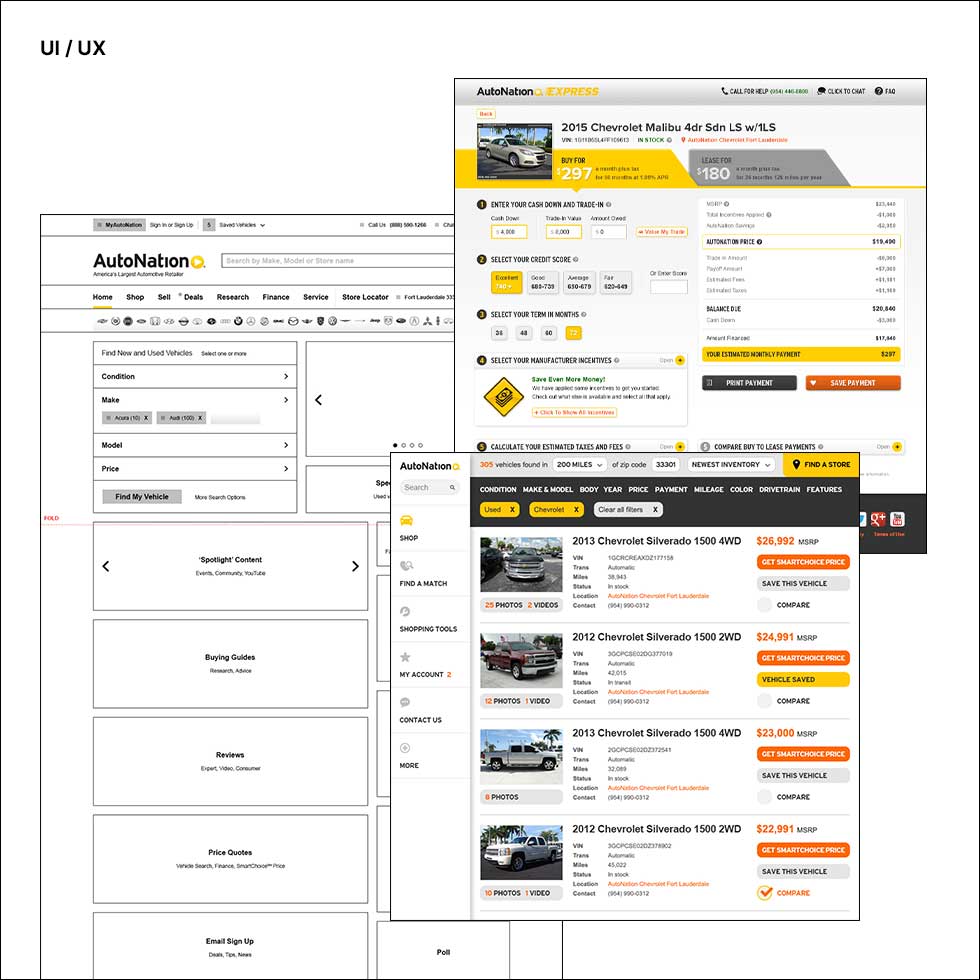Open the Shop car icon in listing sidebar
Image resolution: width=980 pixels, height=980 pixels.
click(406, 521)
